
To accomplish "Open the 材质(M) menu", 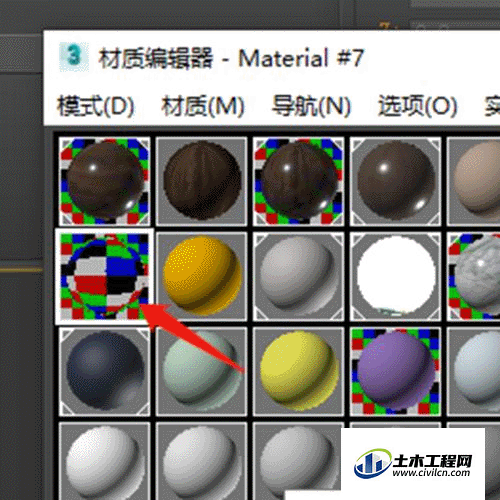I will (203, 106).
